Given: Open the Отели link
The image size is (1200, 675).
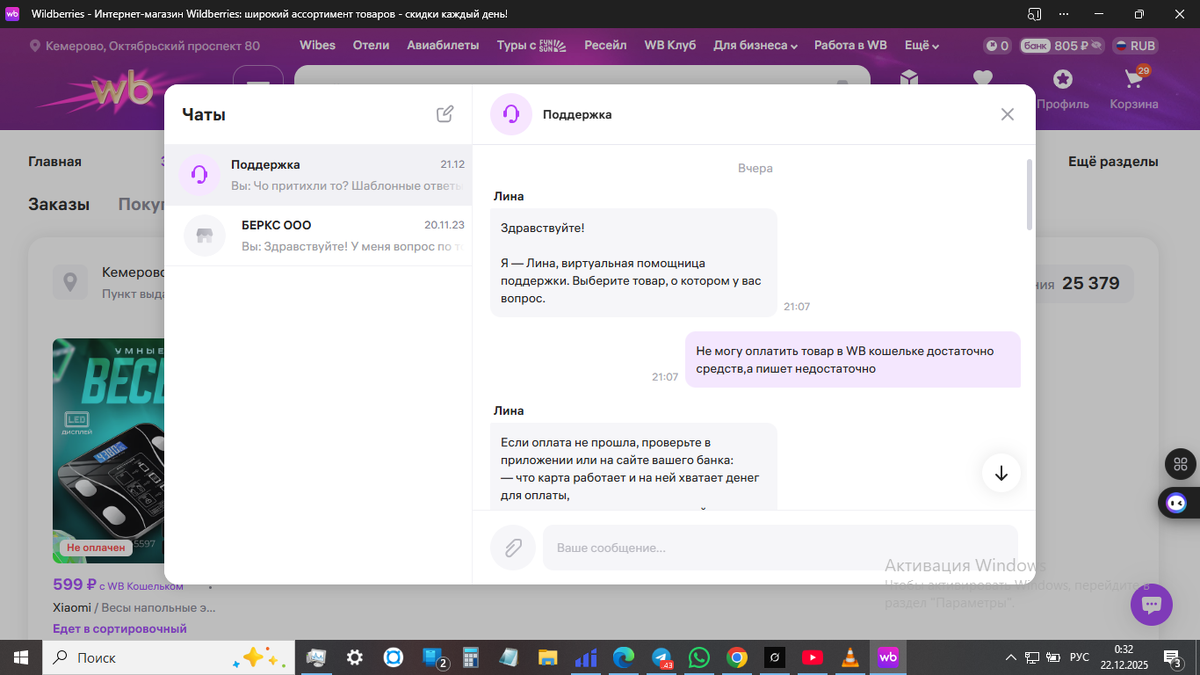Looking at the screenshot, I should (371, 46).
